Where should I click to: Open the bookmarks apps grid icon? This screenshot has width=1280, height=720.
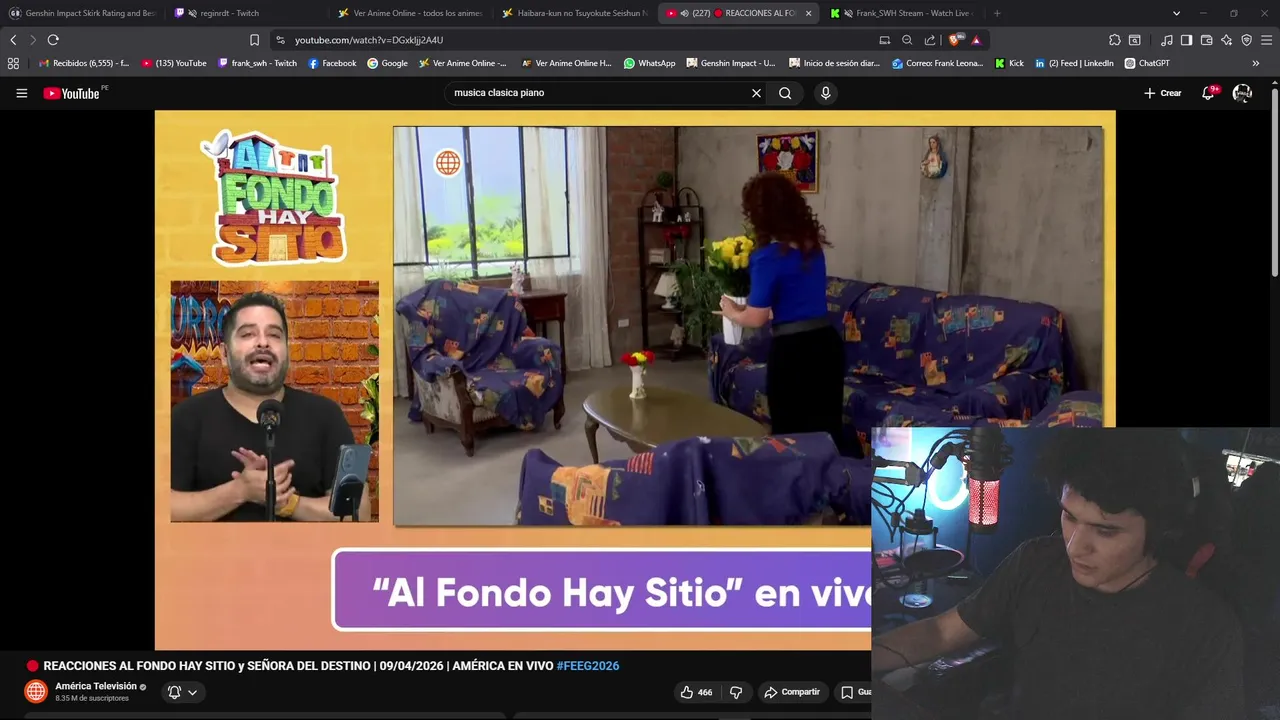[x=13, y=63]
